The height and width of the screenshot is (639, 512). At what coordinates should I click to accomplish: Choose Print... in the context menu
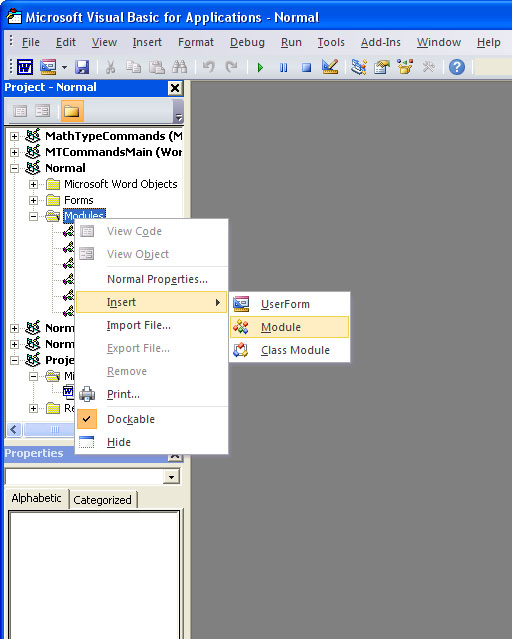pos(152,394)
